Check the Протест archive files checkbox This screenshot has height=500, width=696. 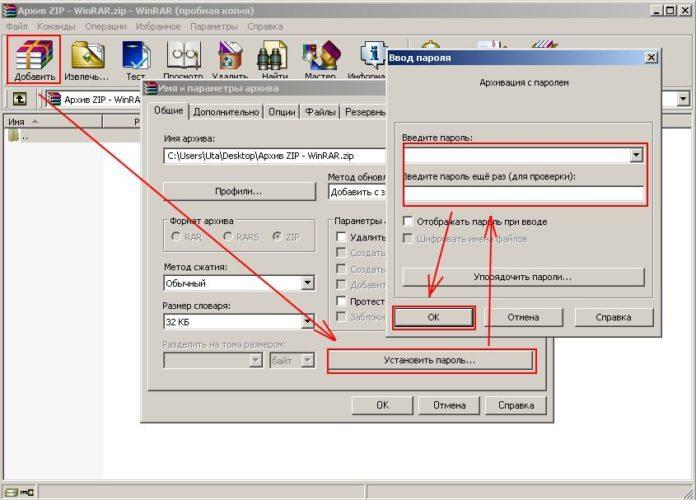[341, 301]
